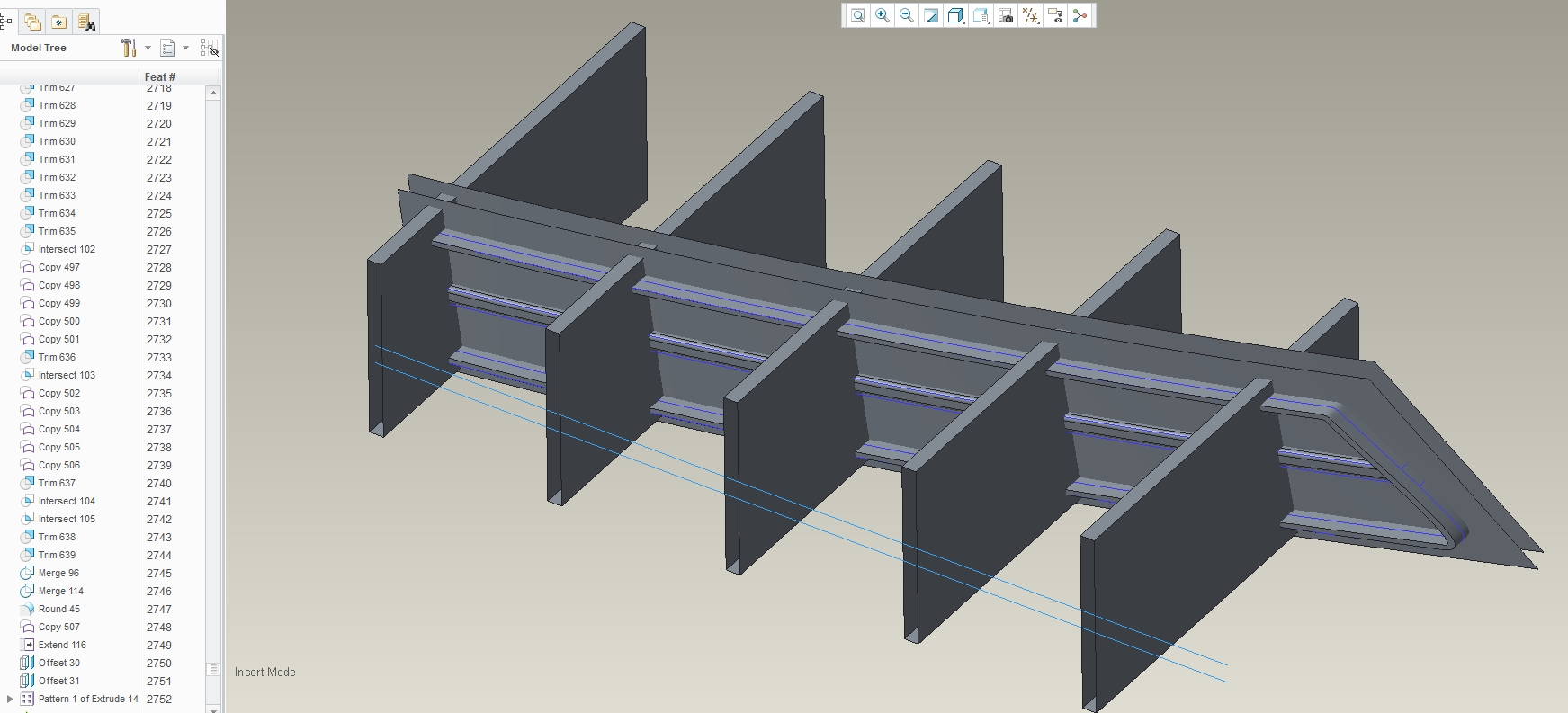Select Trim 633 feature
This screenshot has width=1568, height=713.
[57, 195]
